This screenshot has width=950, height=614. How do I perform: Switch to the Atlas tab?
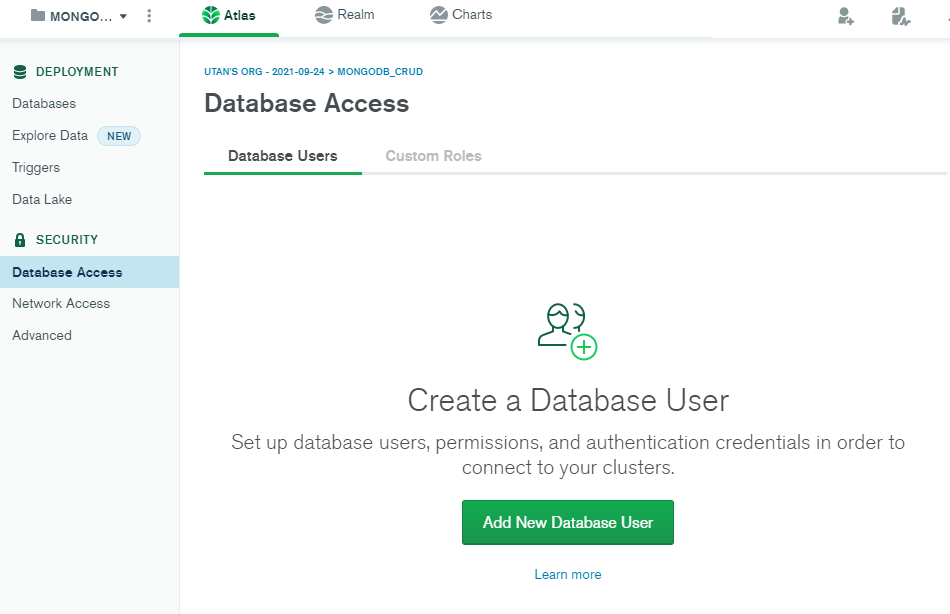(229, 16)
